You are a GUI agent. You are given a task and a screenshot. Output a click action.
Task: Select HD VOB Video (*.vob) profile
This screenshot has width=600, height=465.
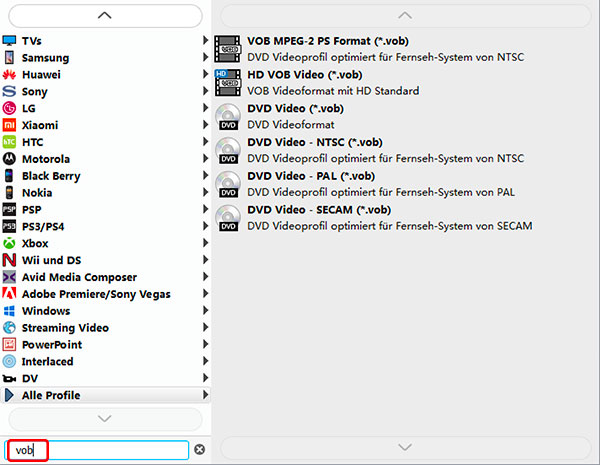(305, 75)
